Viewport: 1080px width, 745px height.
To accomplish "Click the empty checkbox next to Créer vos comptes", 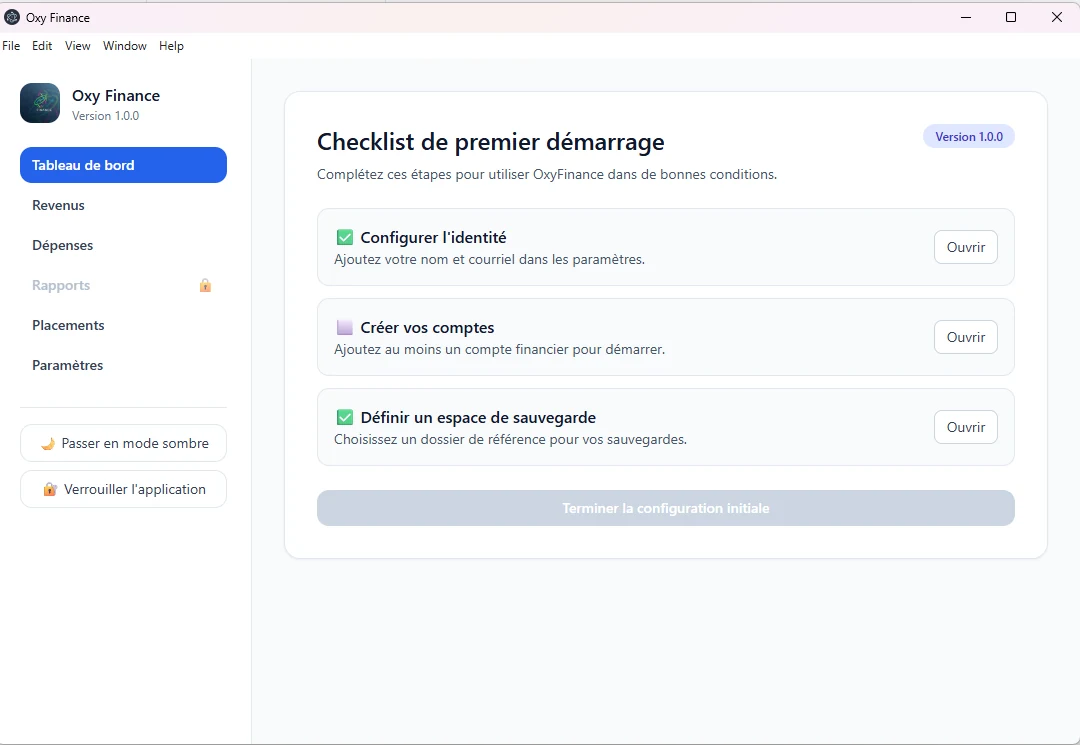I will point(344,327).
